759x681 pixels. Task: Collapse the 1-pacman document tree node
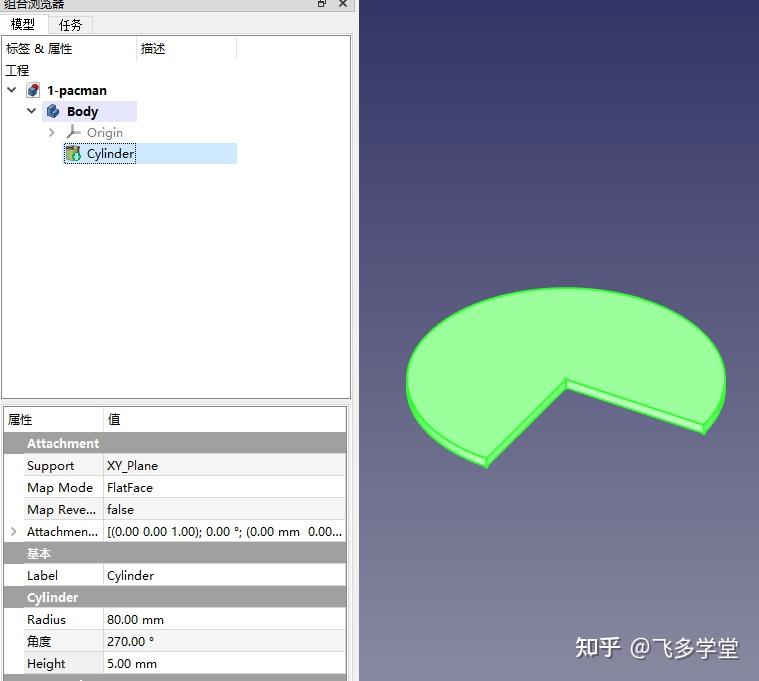12,90
